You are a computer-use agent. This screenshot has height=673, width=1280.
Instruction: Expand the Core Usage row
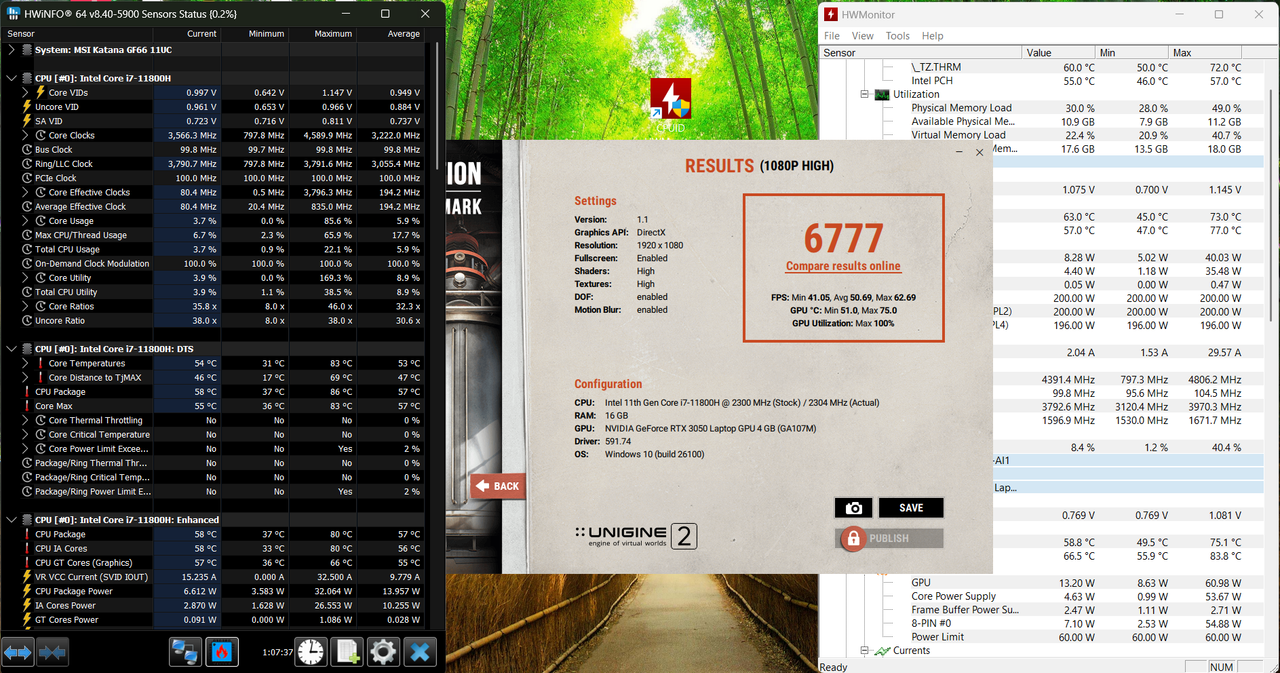pos(27,221)
